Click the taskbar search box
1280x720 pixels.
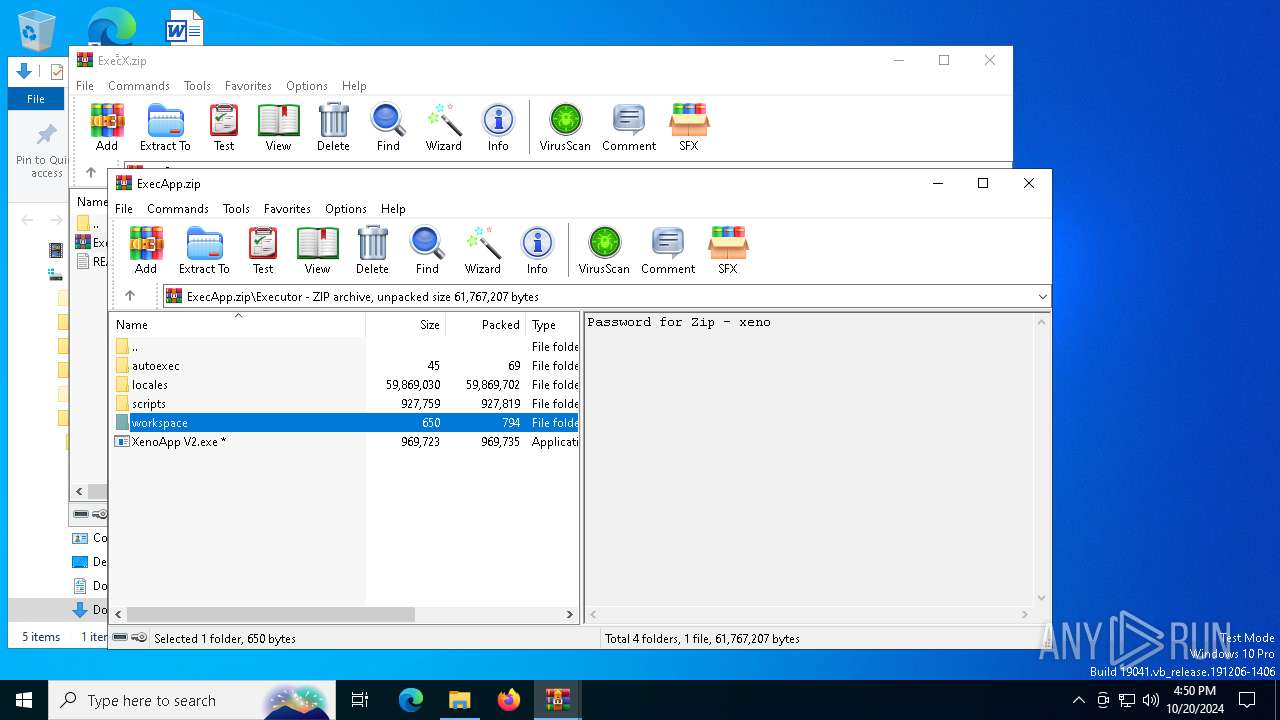click(192, 700)
